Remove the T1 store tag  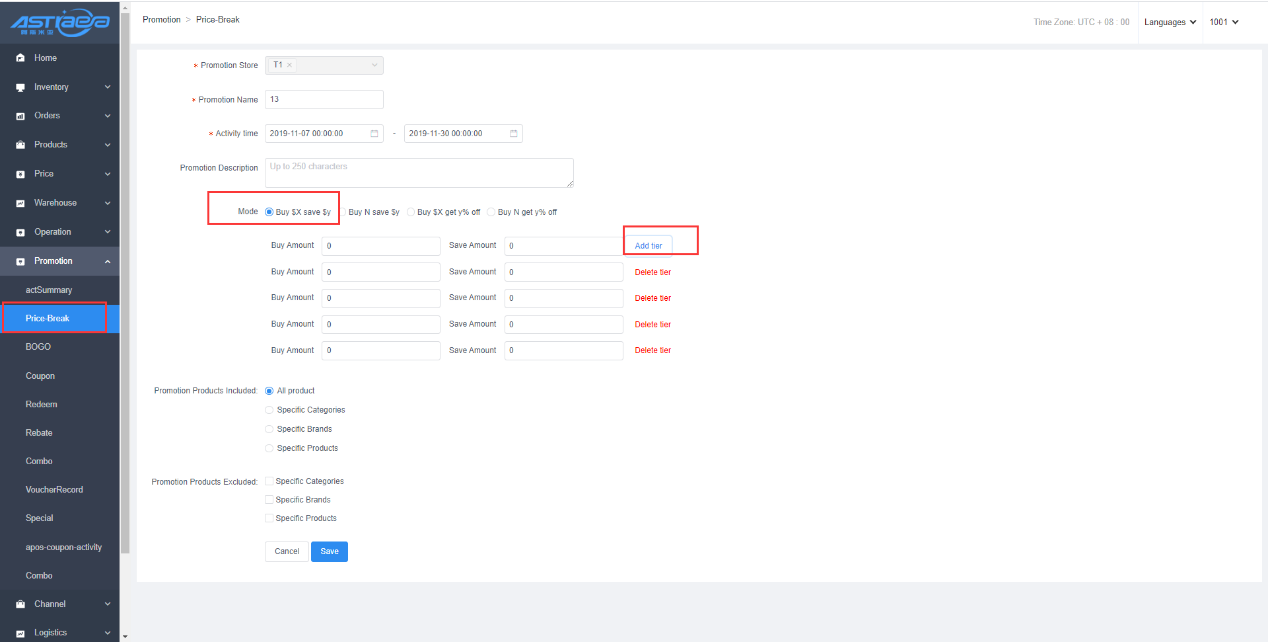point(290,65)
